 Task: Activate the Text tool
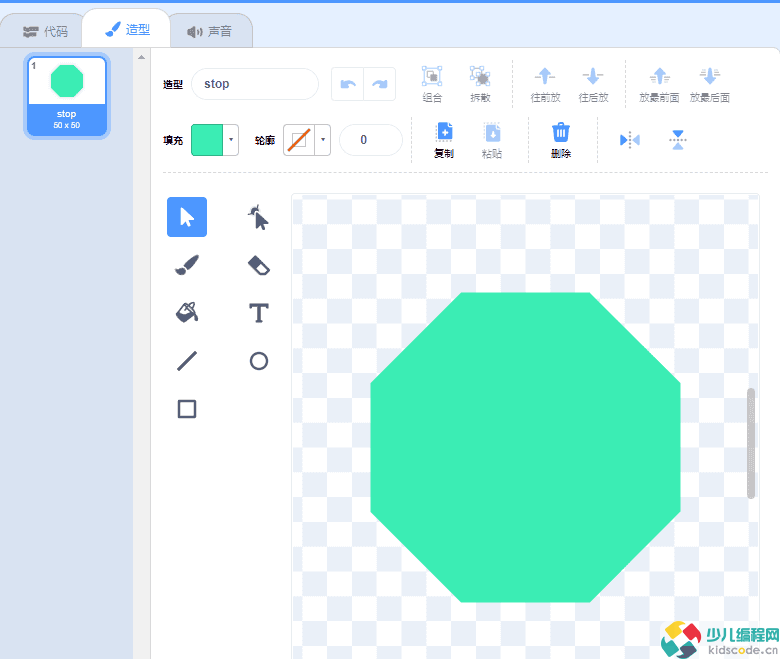click(258, 313)
